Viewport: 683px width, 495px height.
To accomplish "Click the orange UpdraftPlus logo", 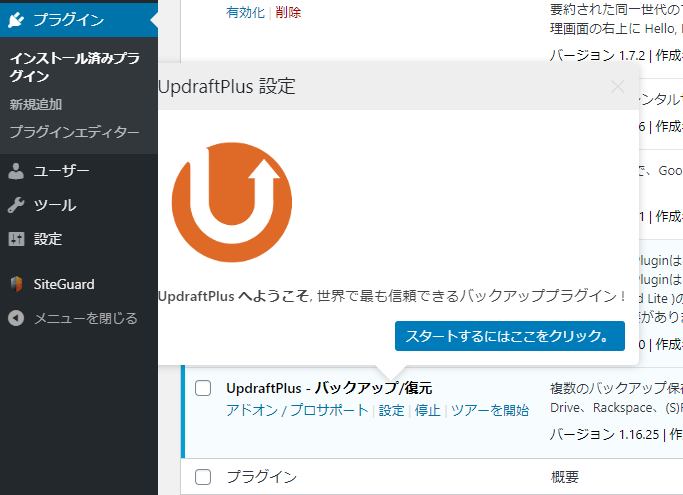I will (x=232, y=202).
